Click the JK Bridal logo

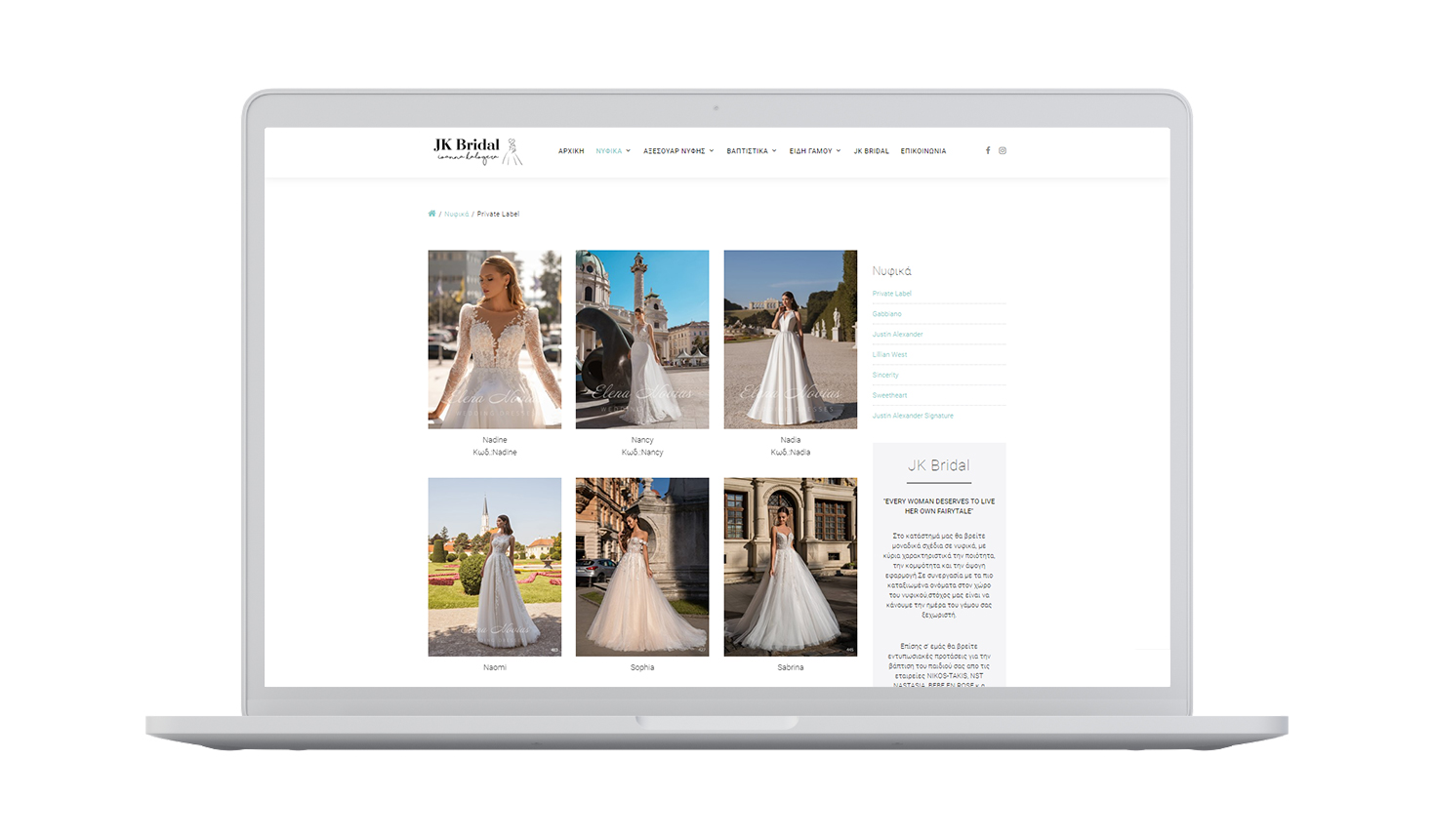pos(477,151)
